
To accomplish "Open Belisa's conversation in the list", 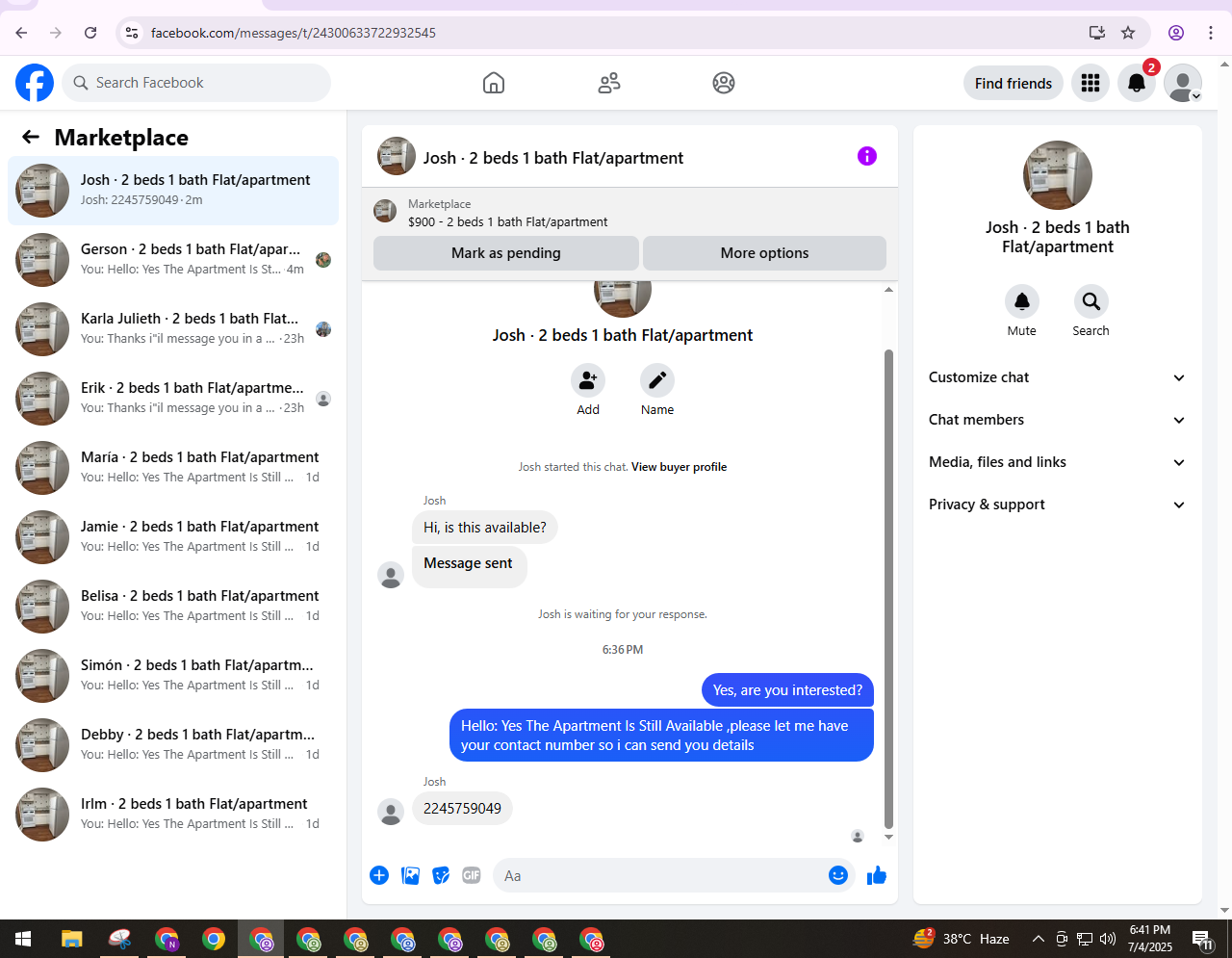I will 173,607.
